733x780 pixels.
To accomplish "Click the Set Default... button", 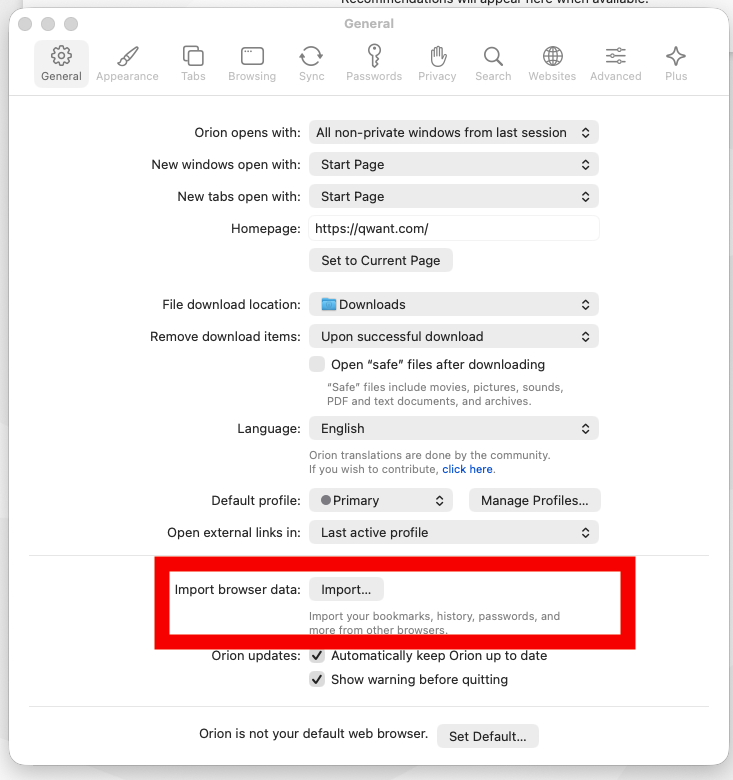I will point(487,736).
